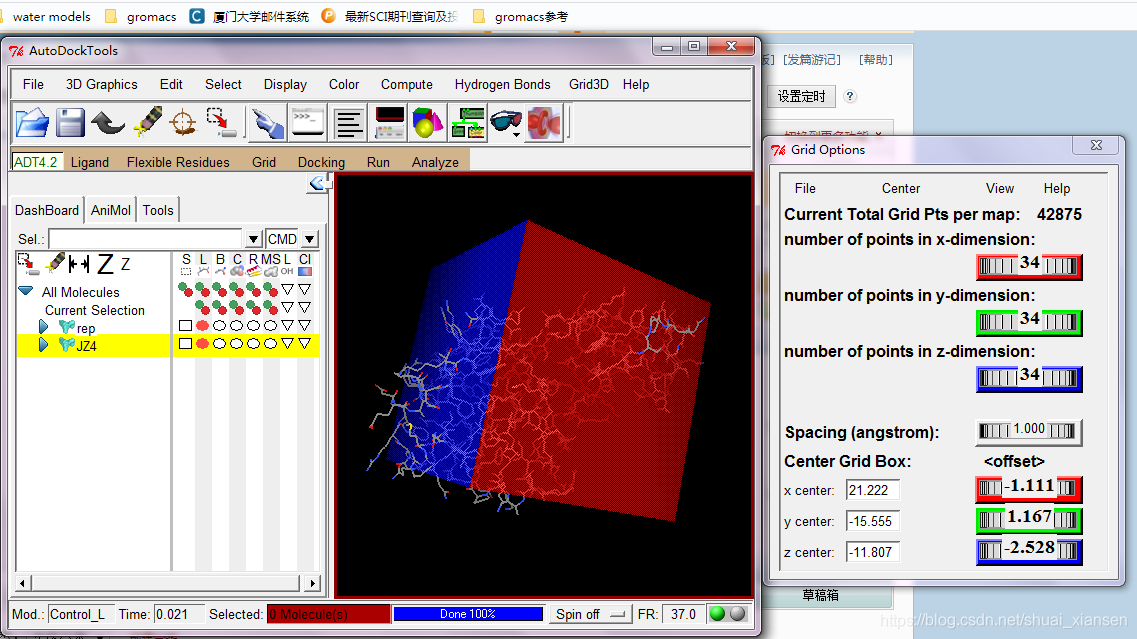Click the large Z icon in dashboard
Image resolution: width=1137 pixels, height=639 pixels.
[x=105, y=264]
